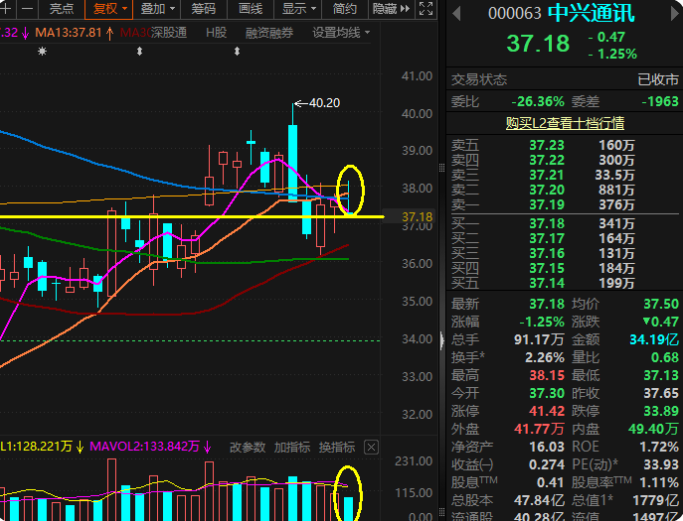This screenshot has height=521, width=683.
Task: Click 改参数 to edit indicator parameters
Action: (x=247, y=447)
